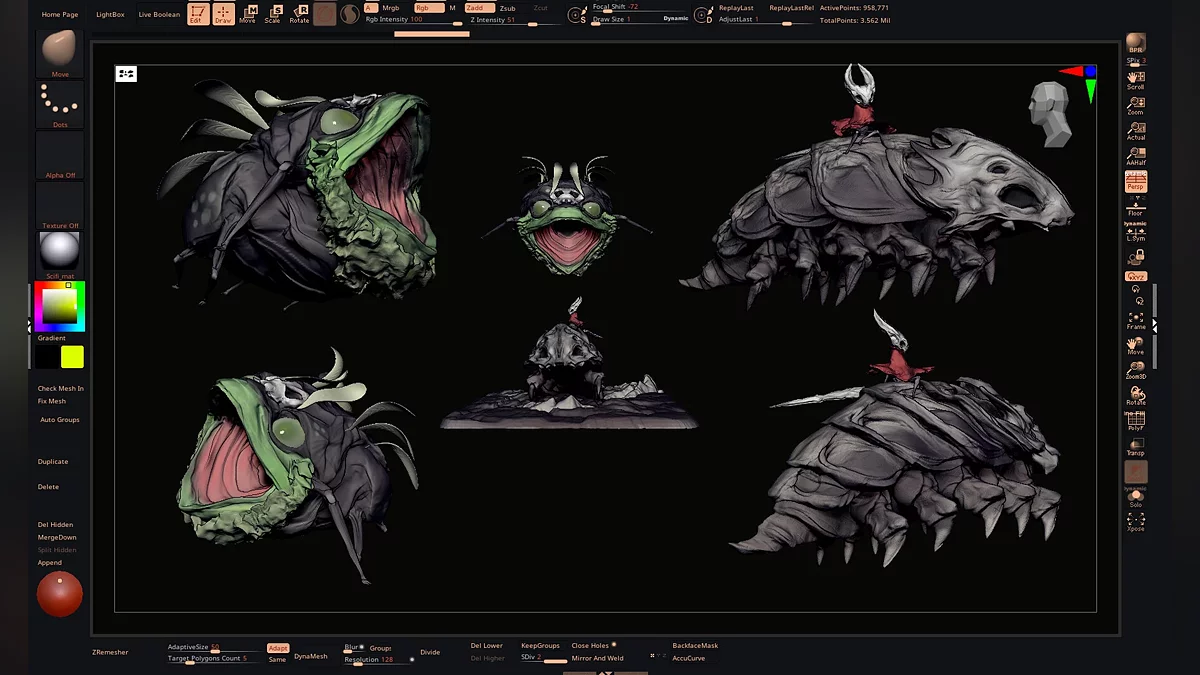The width and height of the screenshot is (1200, 675).
Task: Click the Actual size icon
Action: click(x=1135, y=130)
